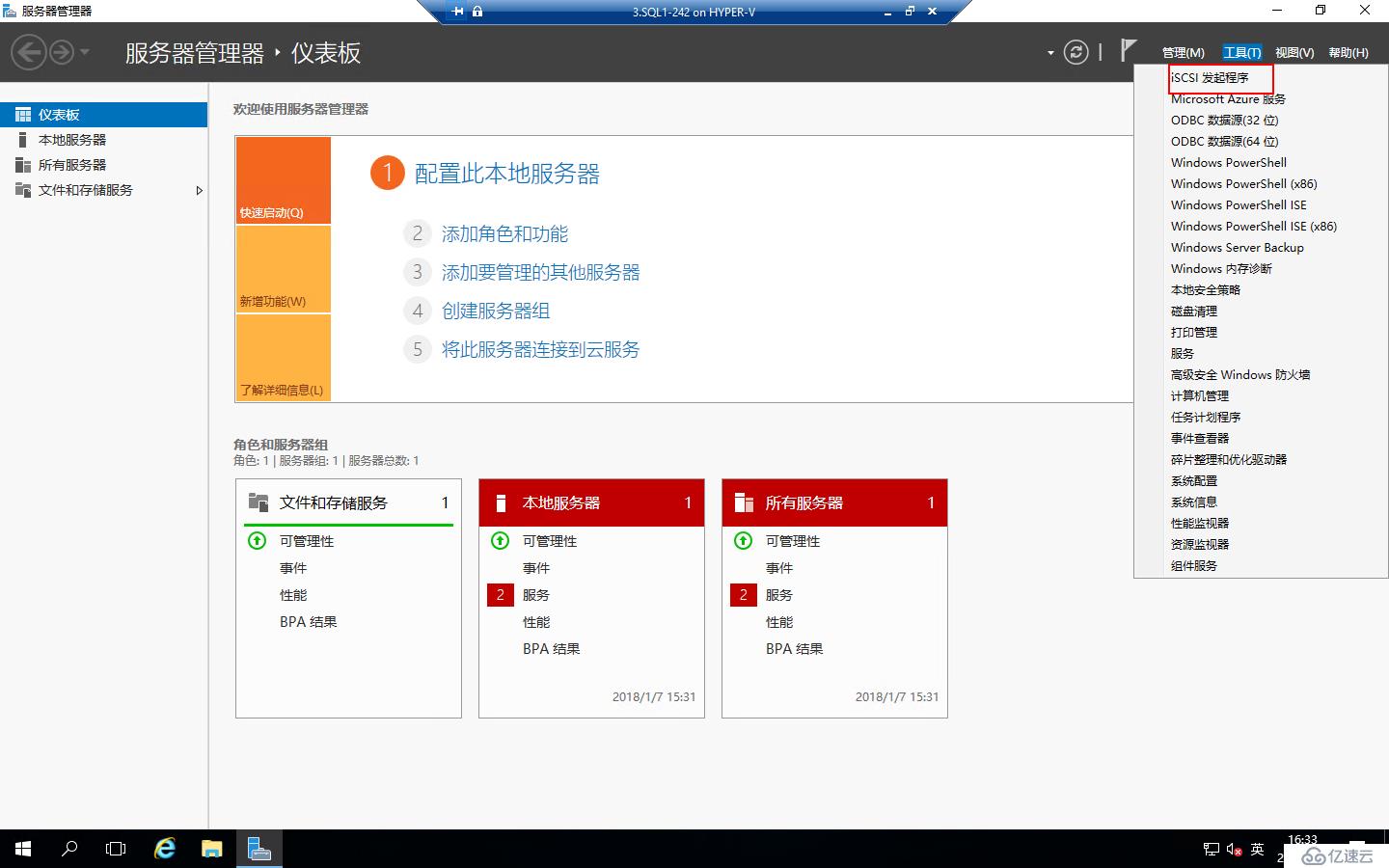
Task: Open Task View on the taskbar
Action: pos(116,849)
